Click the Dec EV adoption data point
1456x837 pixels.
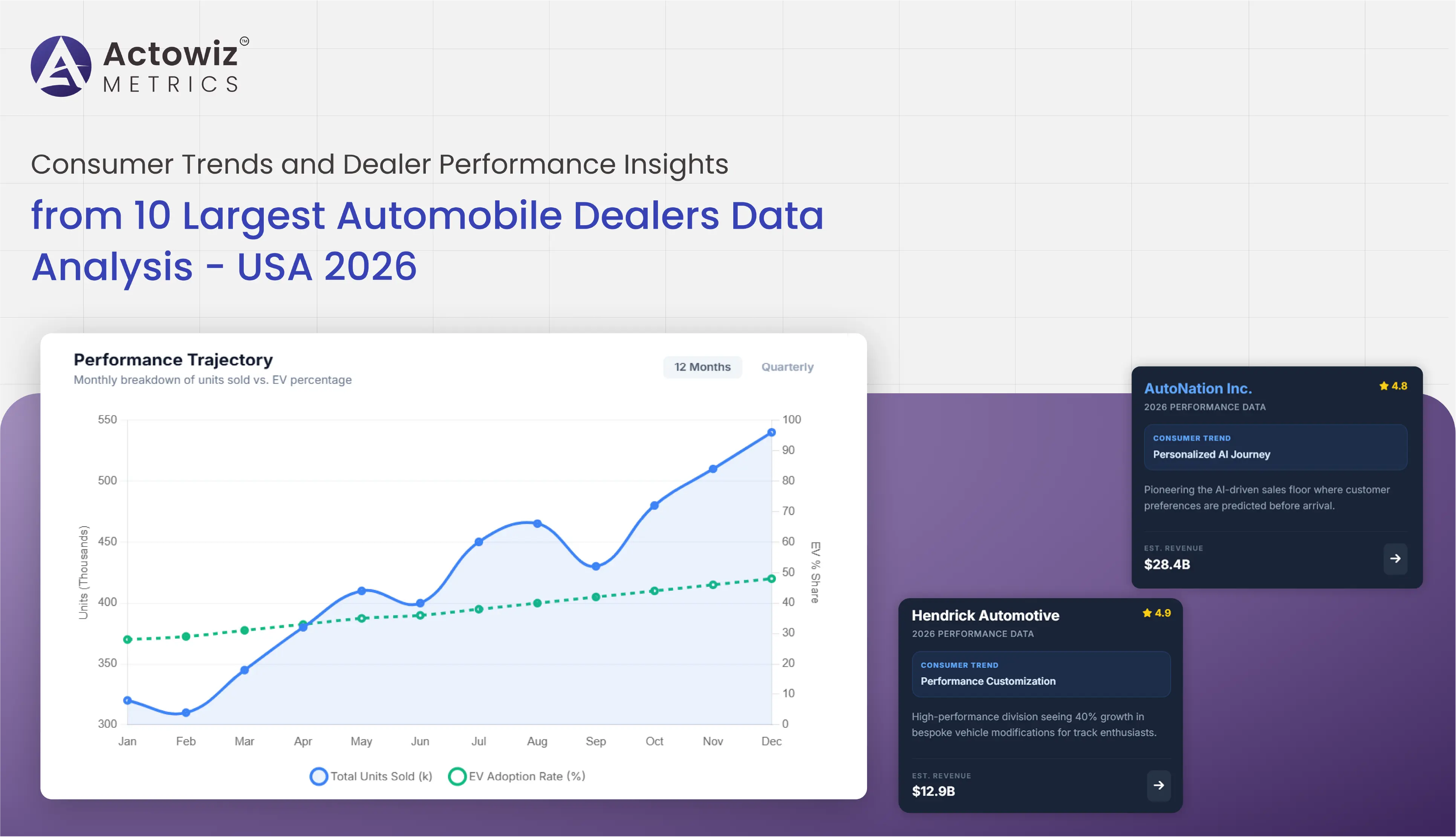771,579
